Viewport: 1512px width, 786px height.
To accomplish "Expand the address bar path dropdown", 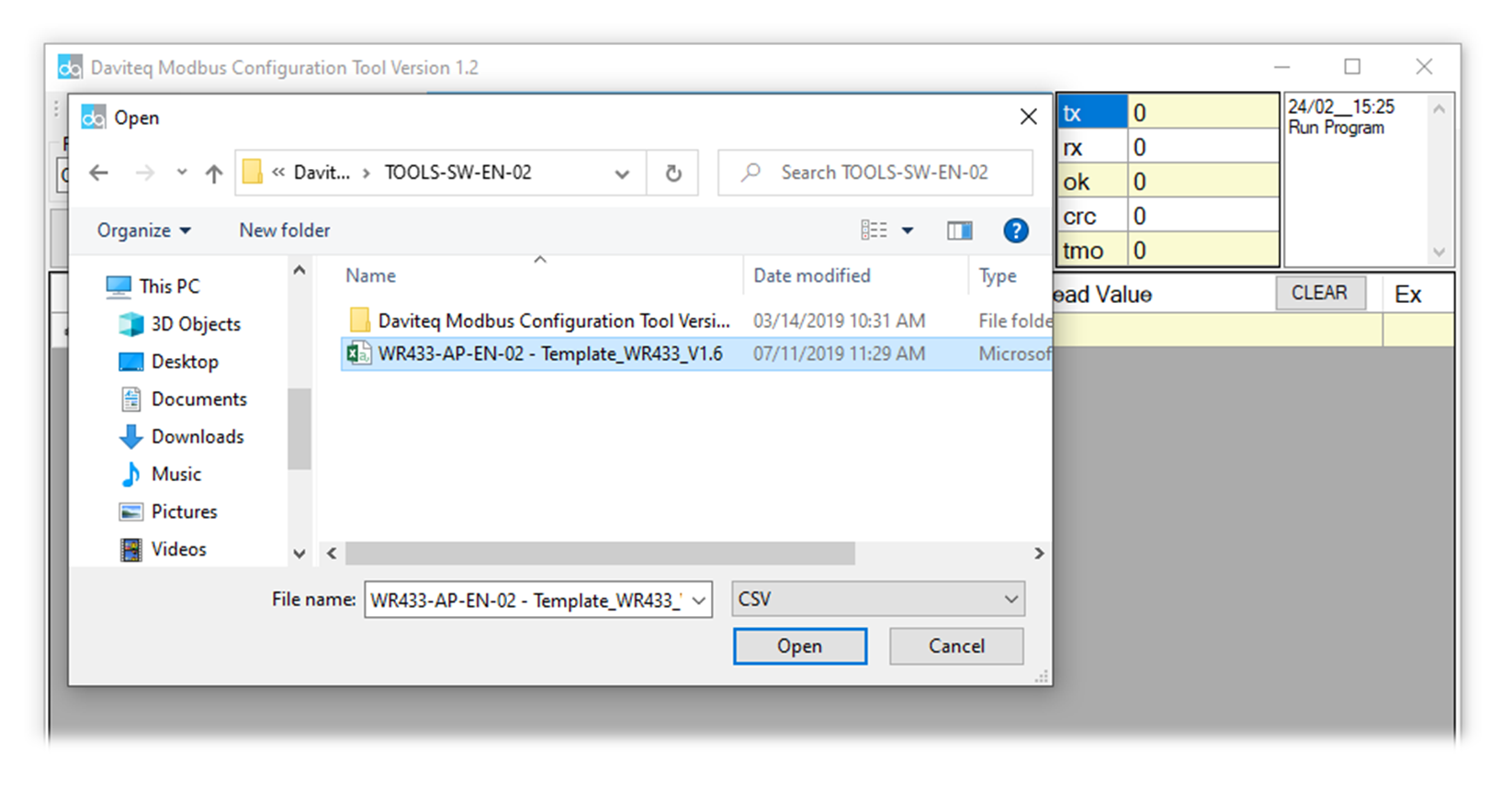I will pyautogui.click(x=622, y=173).
